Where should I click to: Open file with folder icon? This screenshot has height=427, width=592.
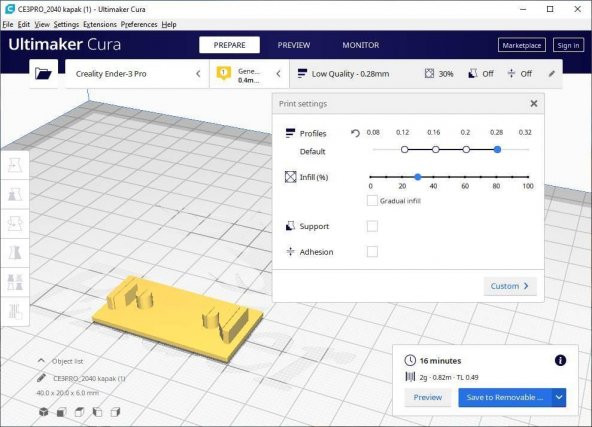43,73
